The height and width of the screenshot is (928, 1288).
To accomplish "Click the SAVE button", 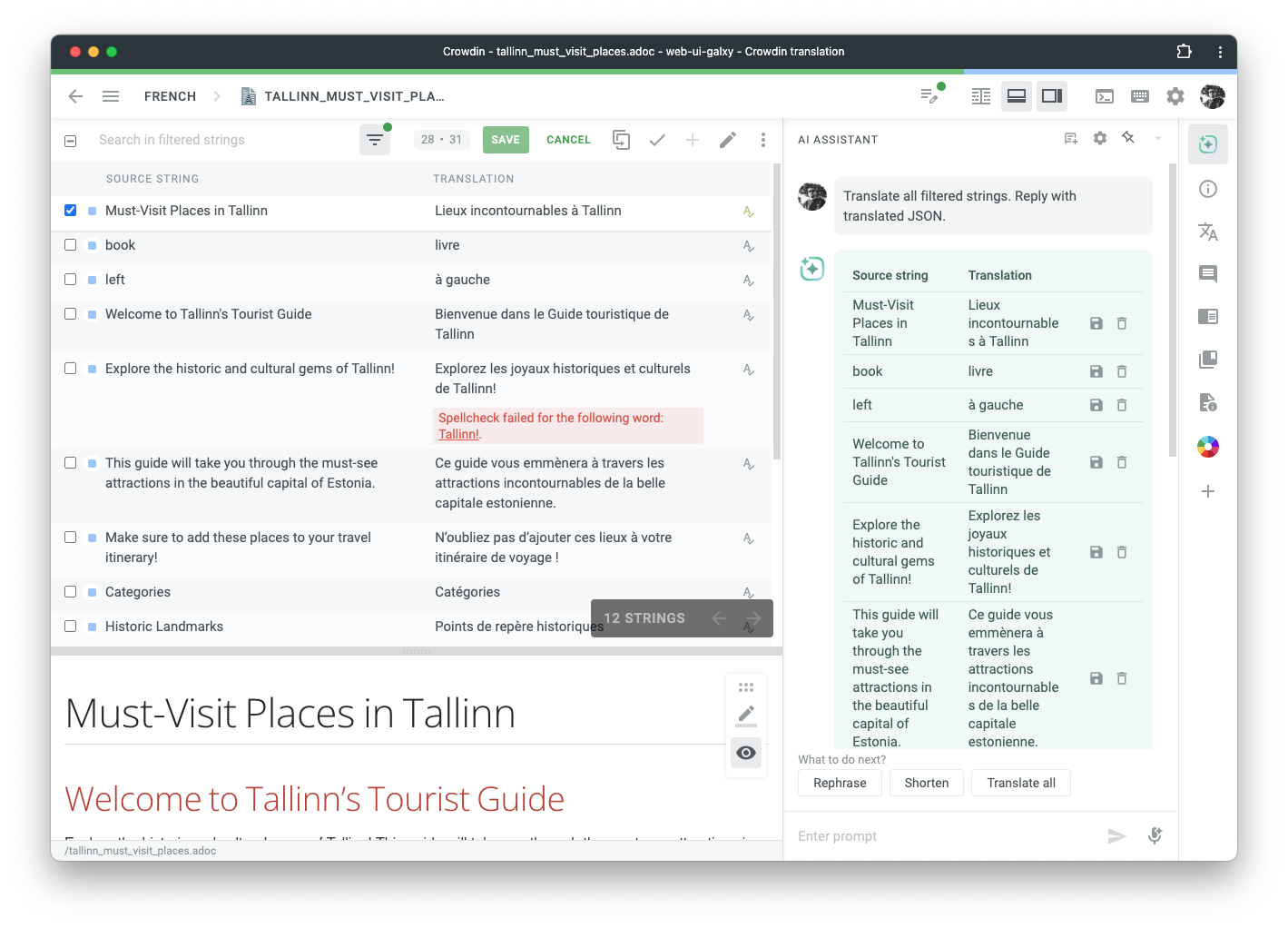I will pyautogui.click(x=506, y=140).
